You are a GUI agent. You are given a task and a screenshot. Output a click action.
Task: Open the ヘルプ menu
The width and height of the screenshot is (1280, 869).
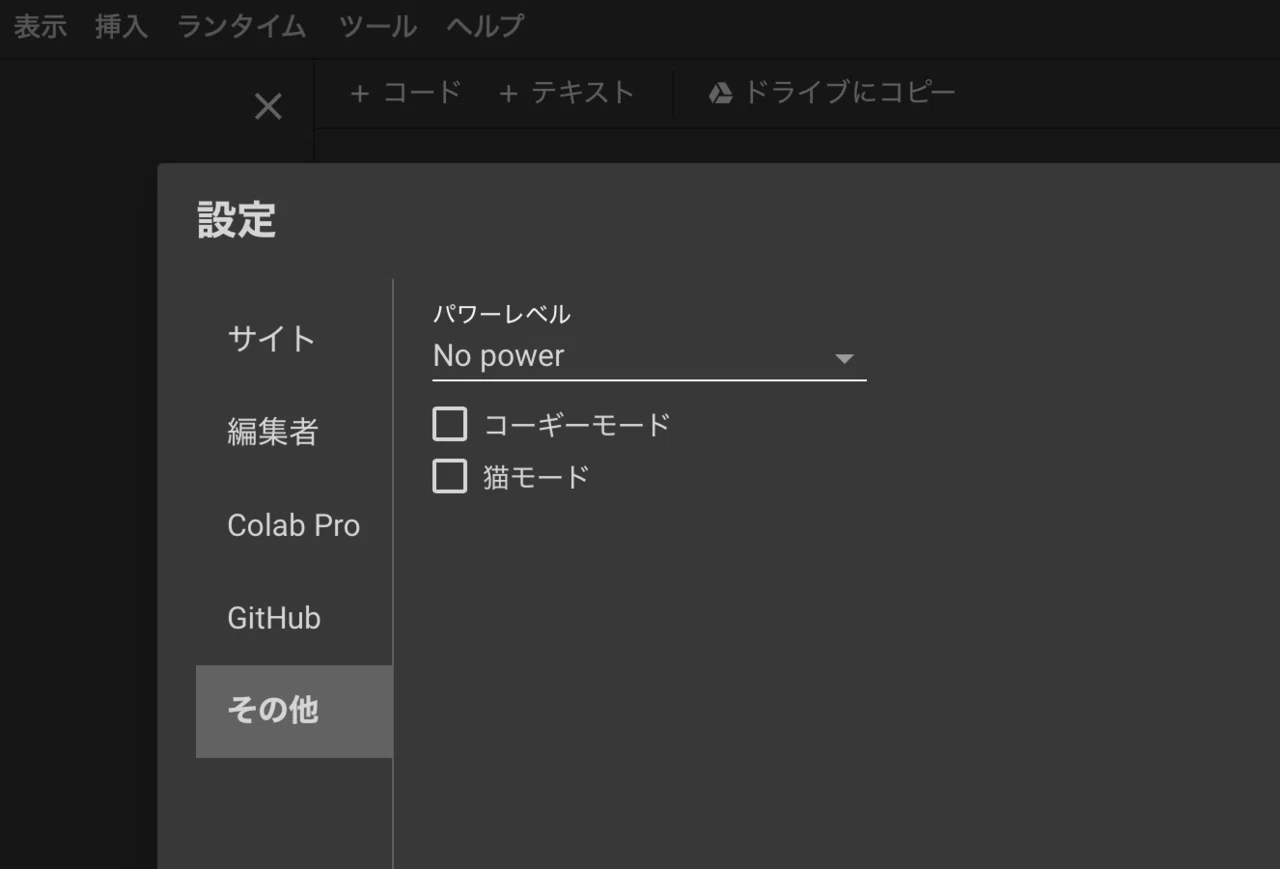[485, 26]
